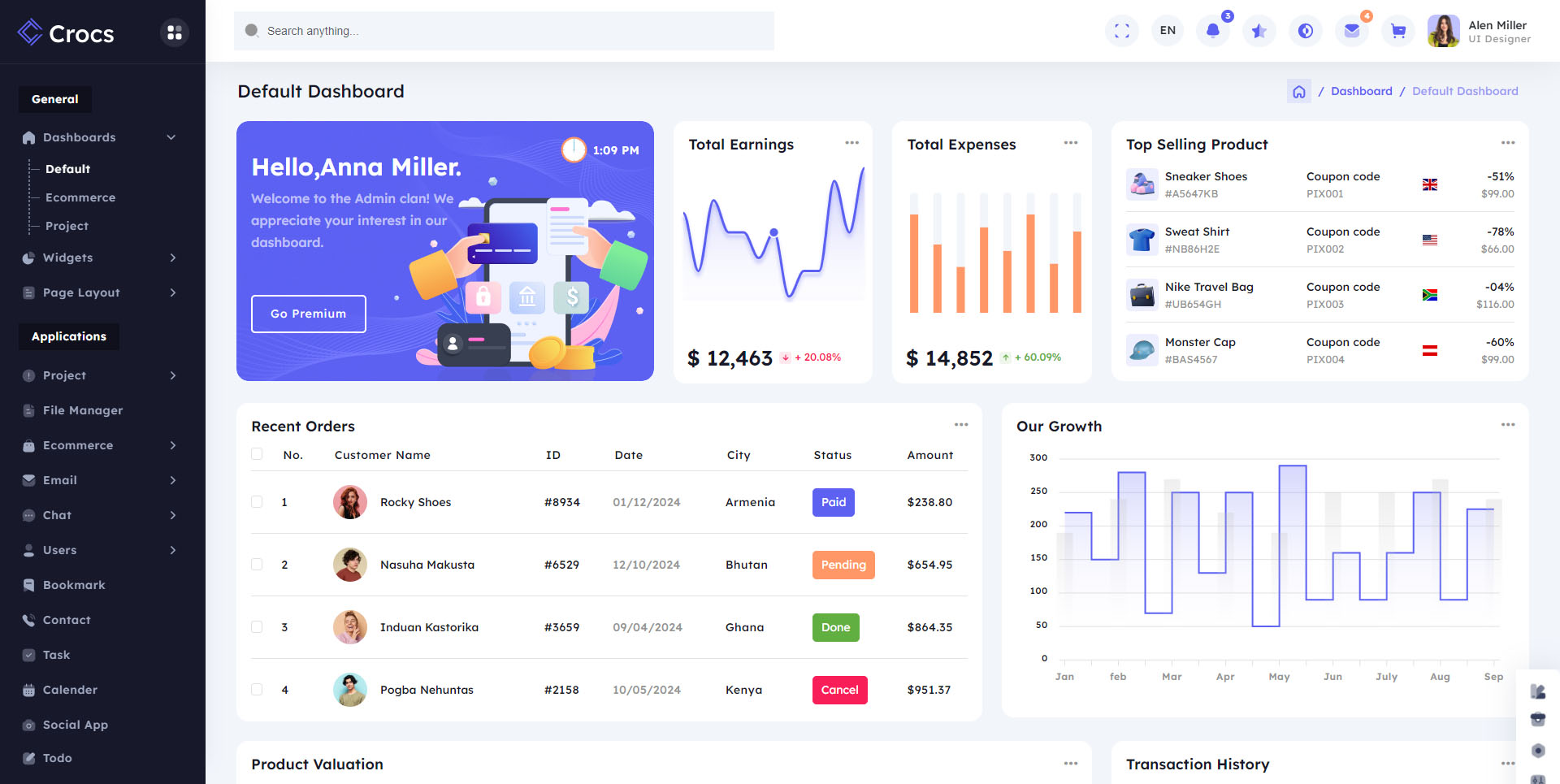The image size is (1560, 784).
Task: Click the sidebar grid toggle icon
Action: [x=174, y=32]
